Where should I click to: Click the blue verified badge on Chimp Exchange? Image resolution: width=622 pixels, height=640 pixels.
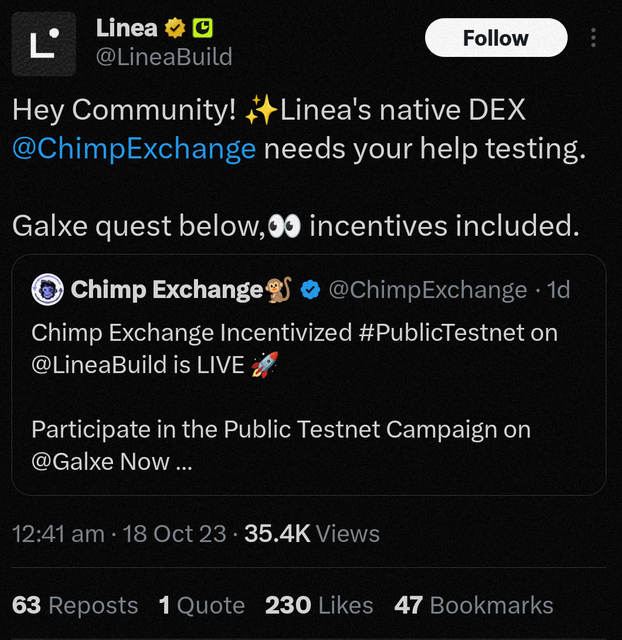(x=311, y=290)
